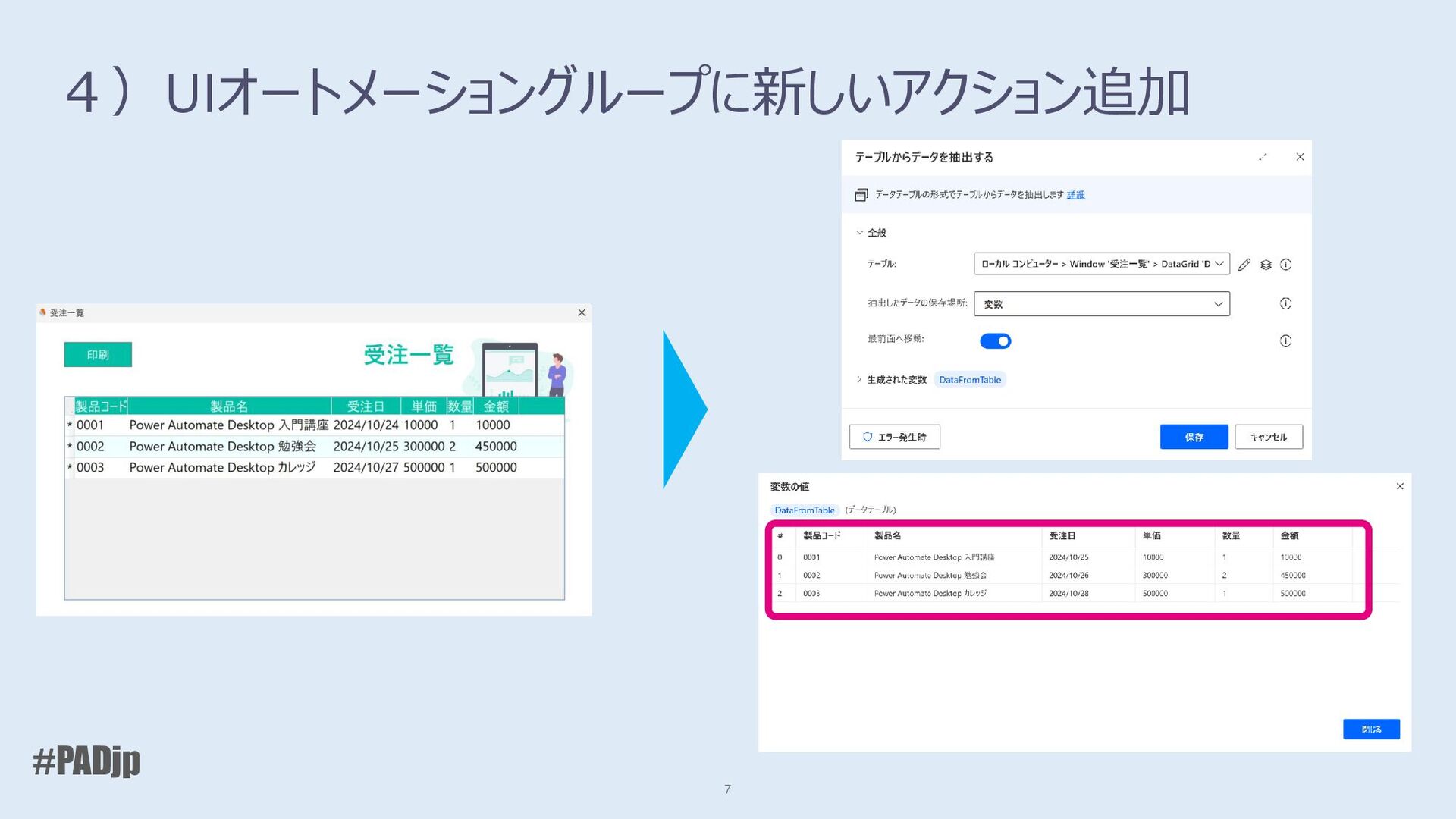Image resolution: width=1456 pixels, height=819 pixels.
Task: Open the 詳細 link in dialog description
Action: pos(1075,195)
